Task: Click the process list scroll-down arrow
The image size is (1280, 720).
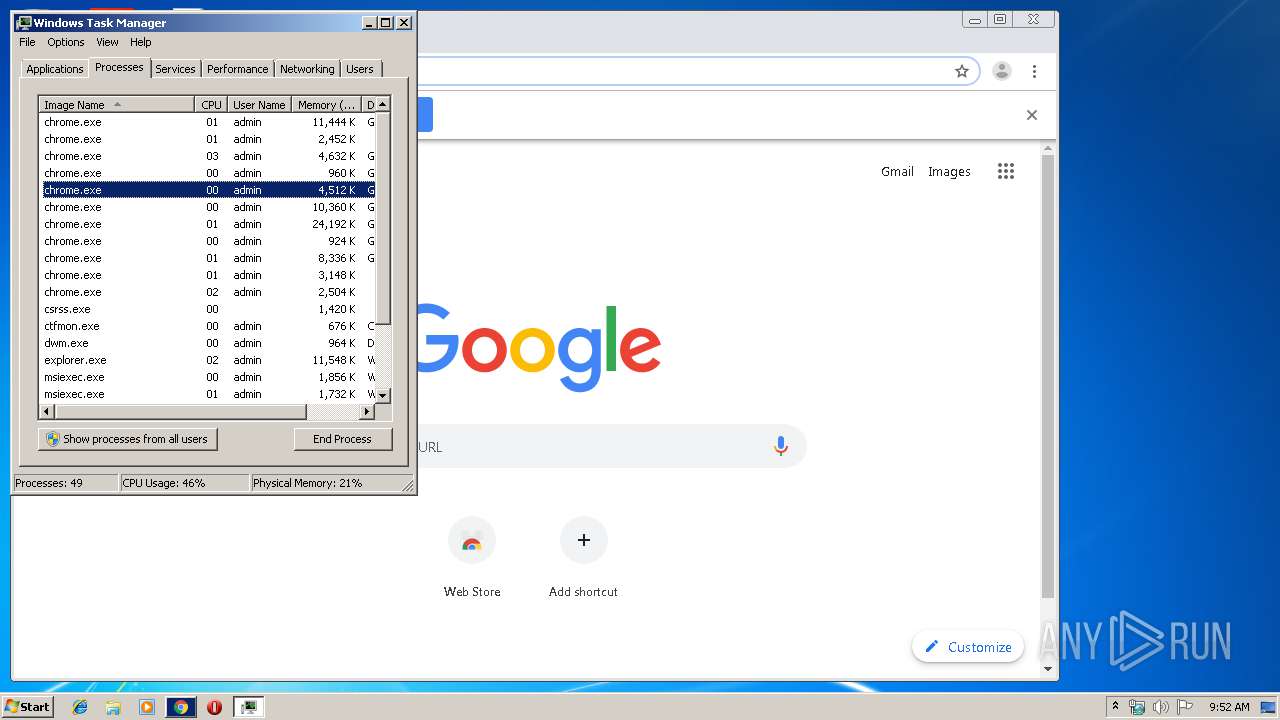Action: pos(383,396)
